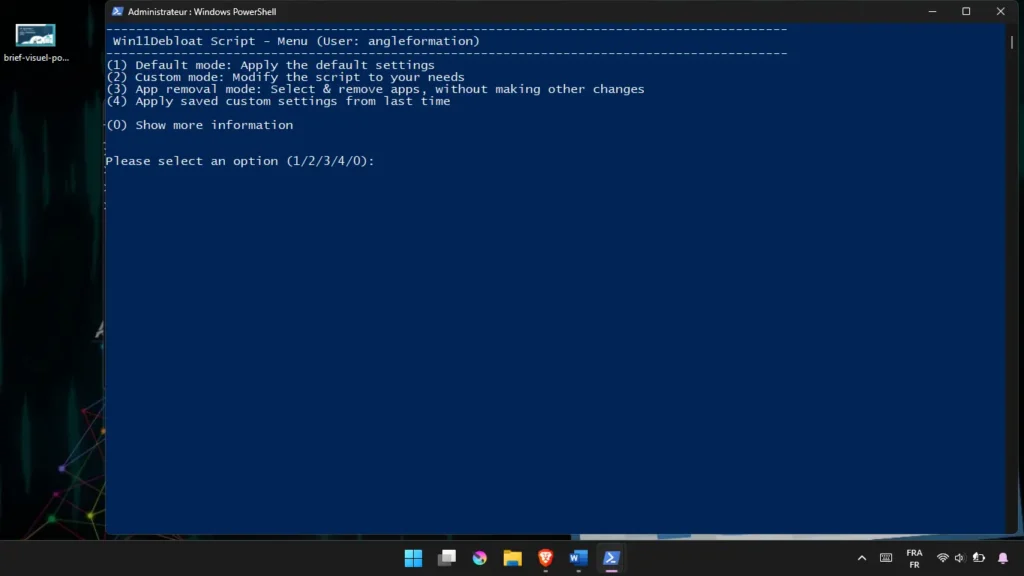The image size is (1024, 576).
Task: Click '(0) Show more information' line
Action: (x=200, y=125)
